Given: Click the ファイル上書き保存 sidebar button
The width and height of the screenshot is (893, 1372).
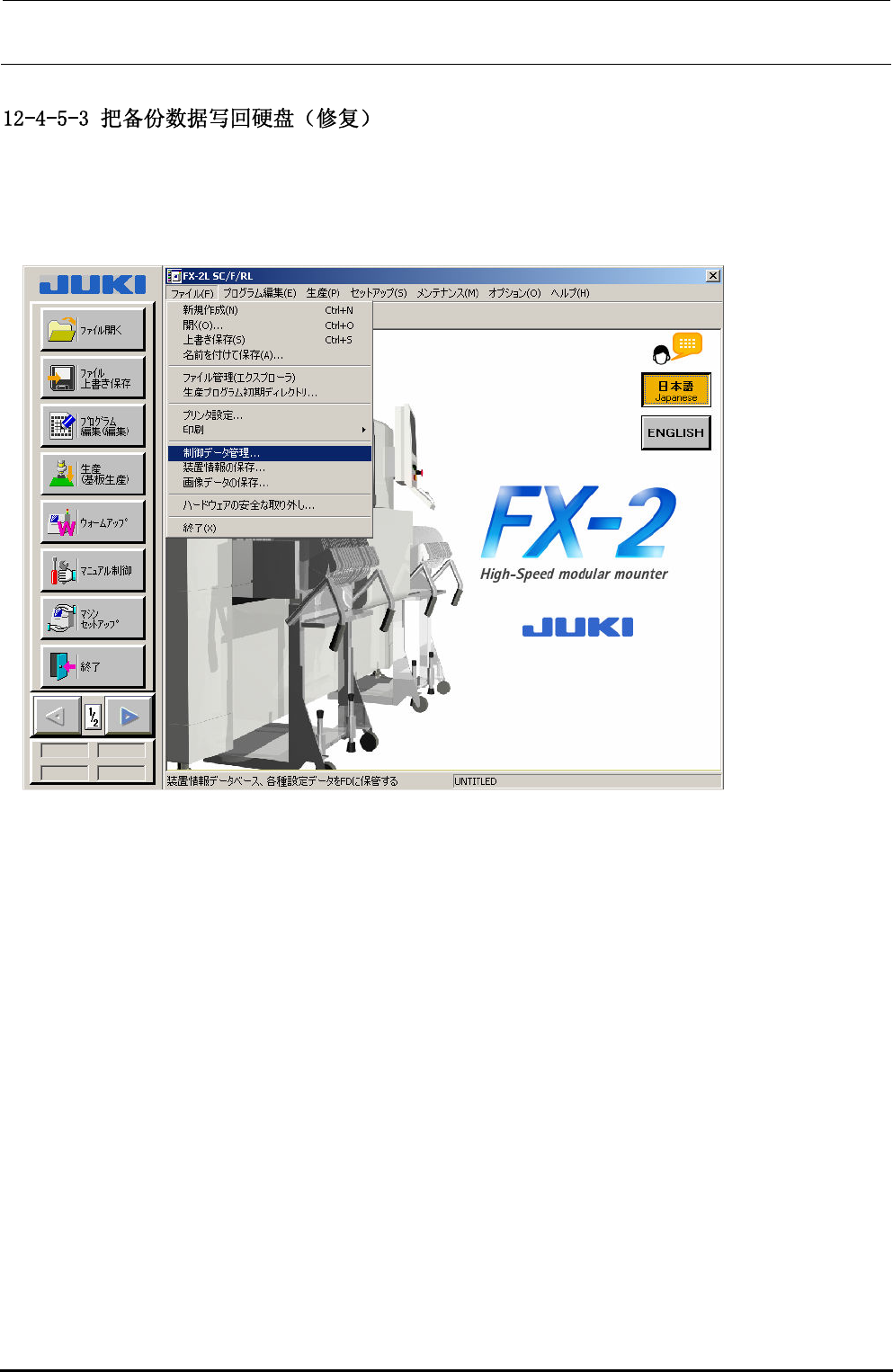Looking at the screenshot, I should tap(93, 378).
